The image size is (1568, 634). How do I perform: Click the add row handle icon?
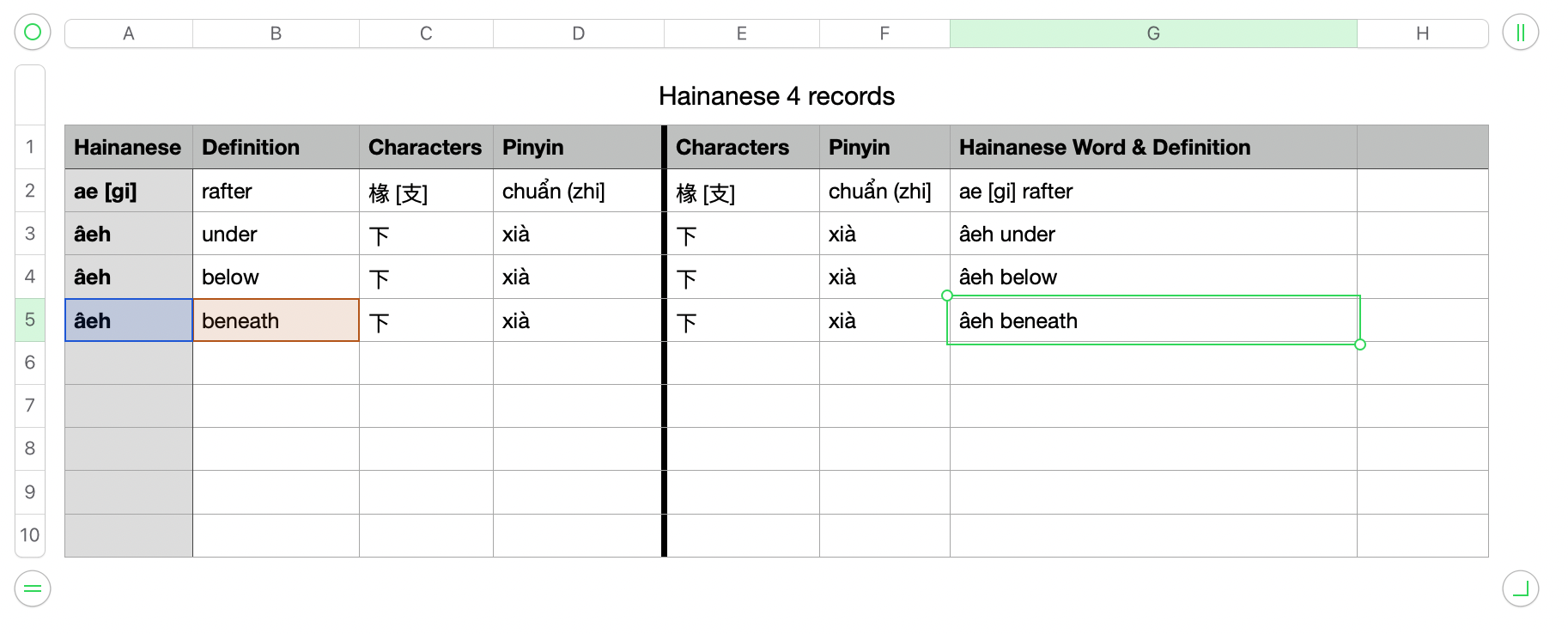33,588
